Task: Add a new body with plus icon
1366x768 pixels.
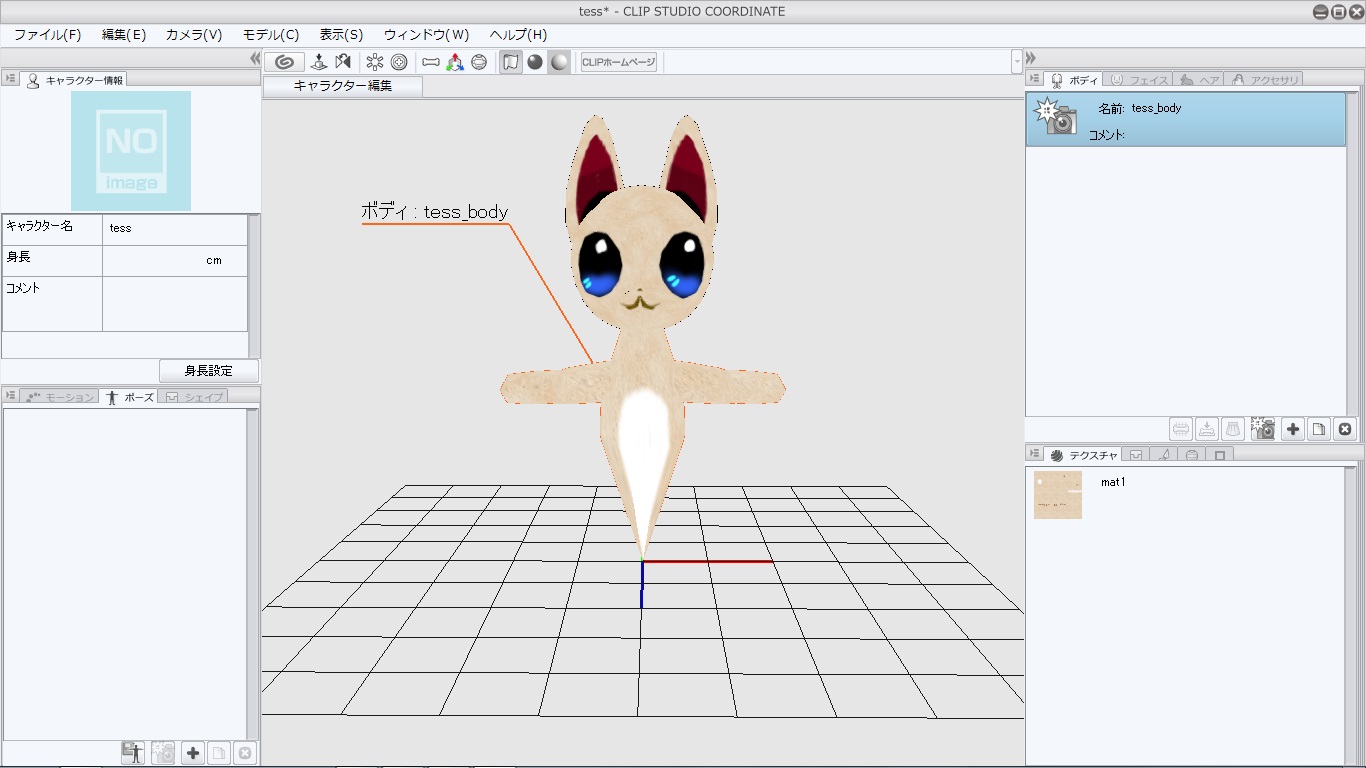Action: (1293, 429)
